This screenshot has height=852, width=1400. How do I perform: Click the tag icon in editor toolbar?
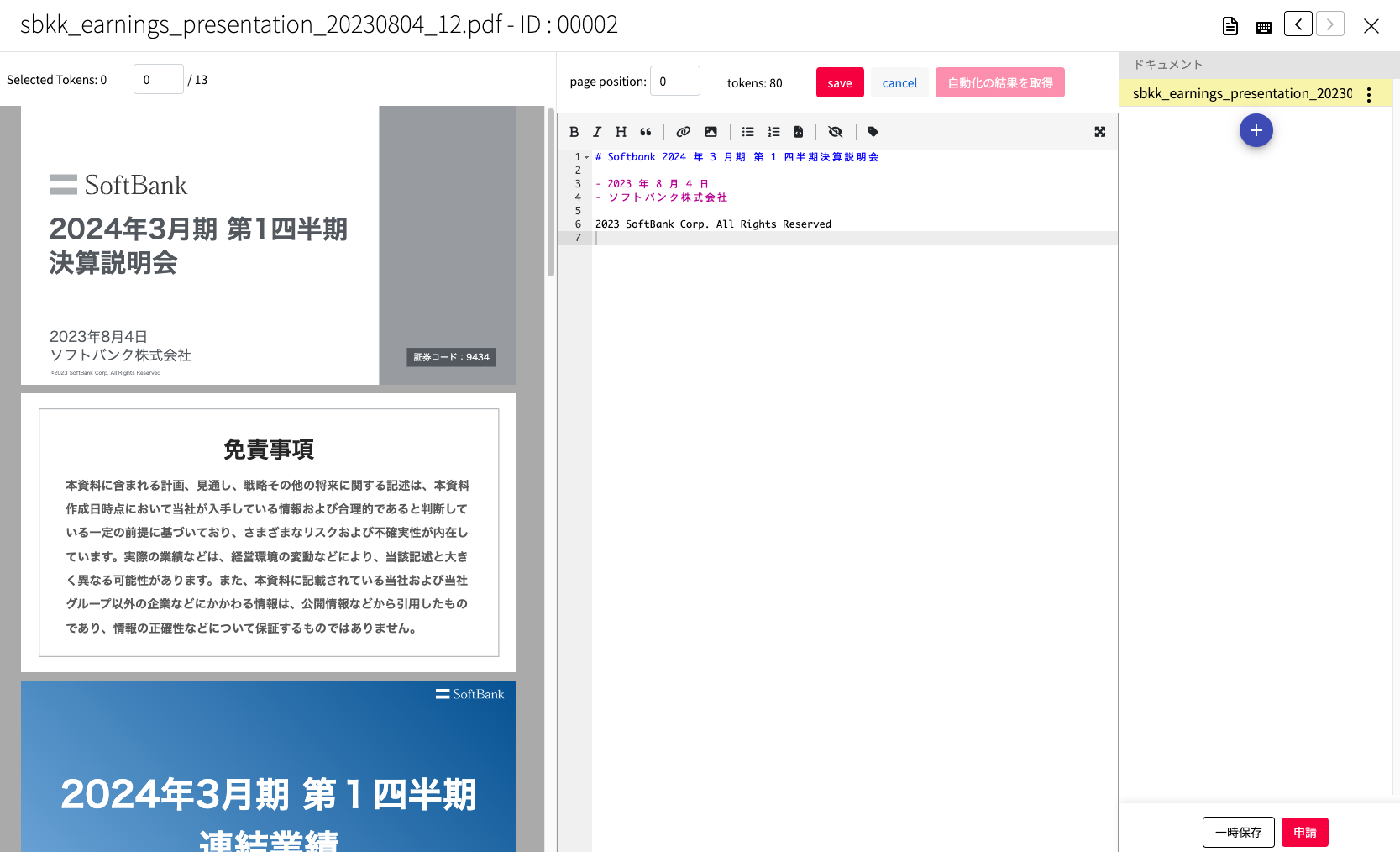tap(873, 132)
